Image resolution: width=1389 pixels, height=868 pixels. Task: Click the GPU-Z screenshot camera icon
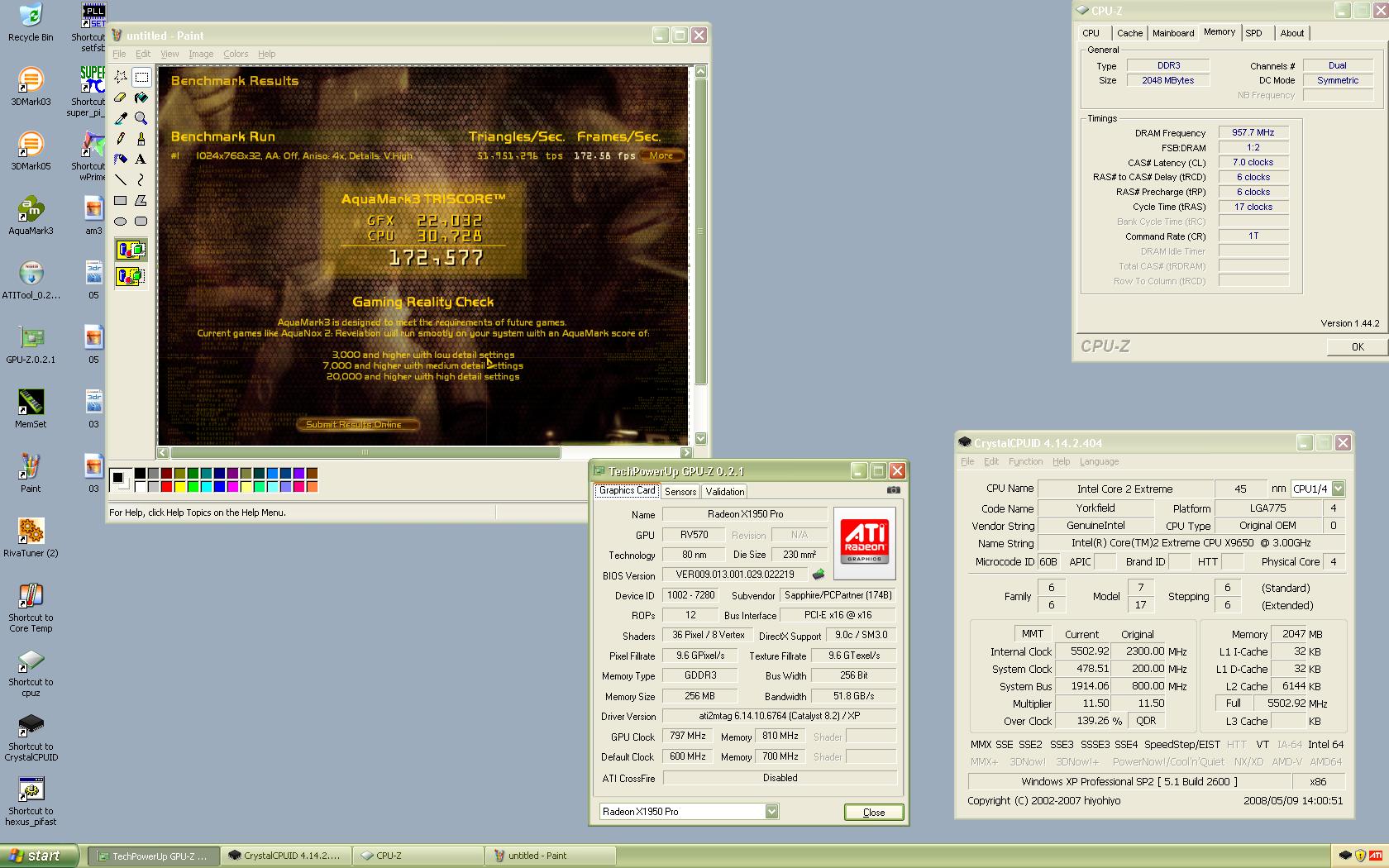(x=893, y=490)
